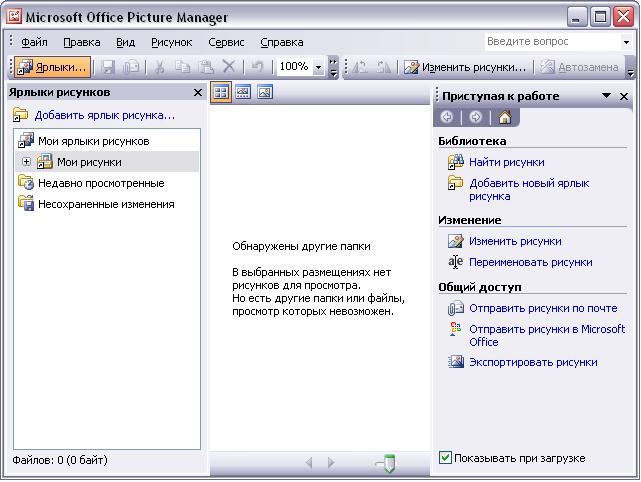Screen dimensions: 641x482
Task: Select Мои рисунки folder
Action: 89,162
